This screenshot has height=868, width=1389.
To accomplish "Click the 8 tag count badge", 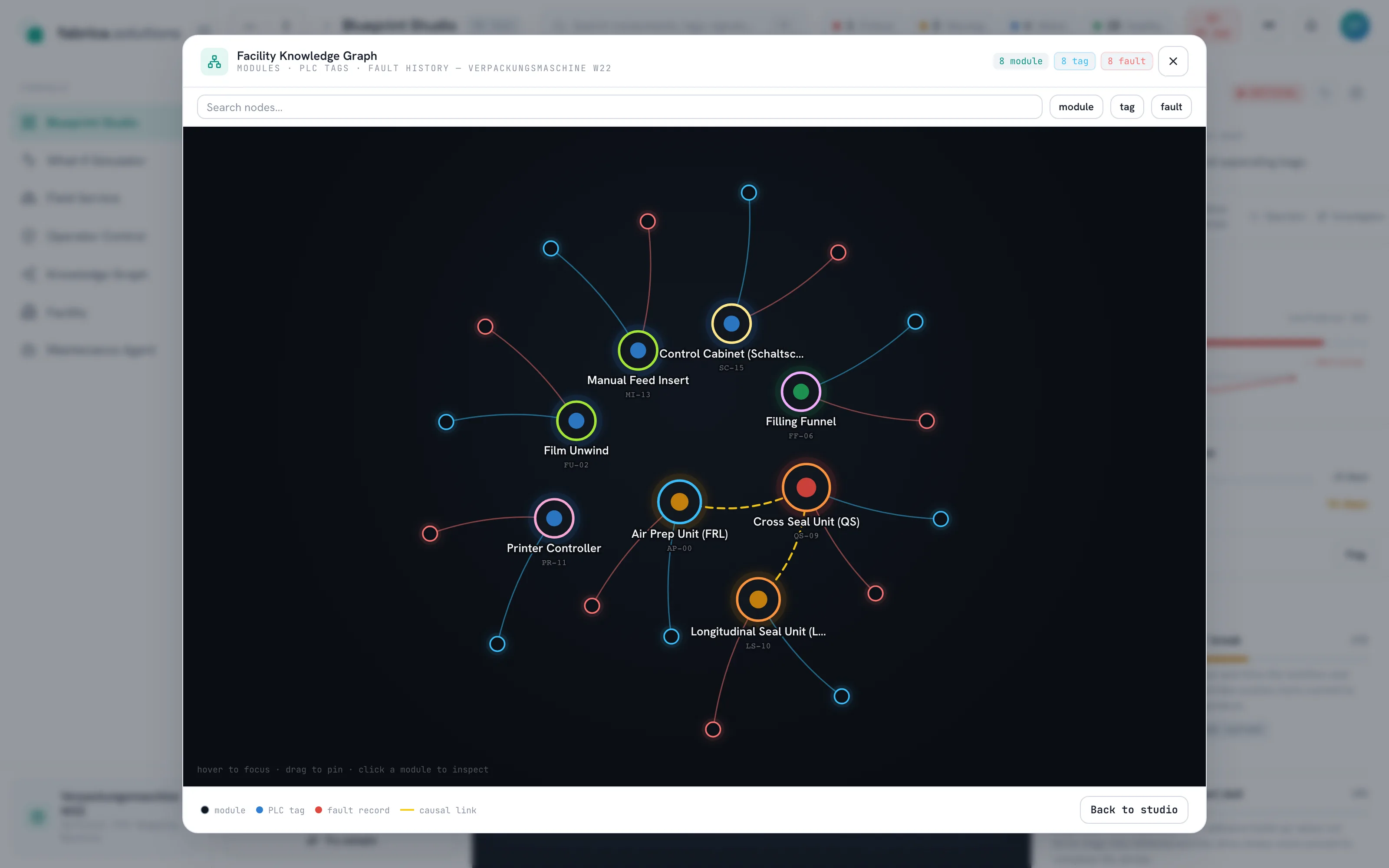I will (1074, 62).
